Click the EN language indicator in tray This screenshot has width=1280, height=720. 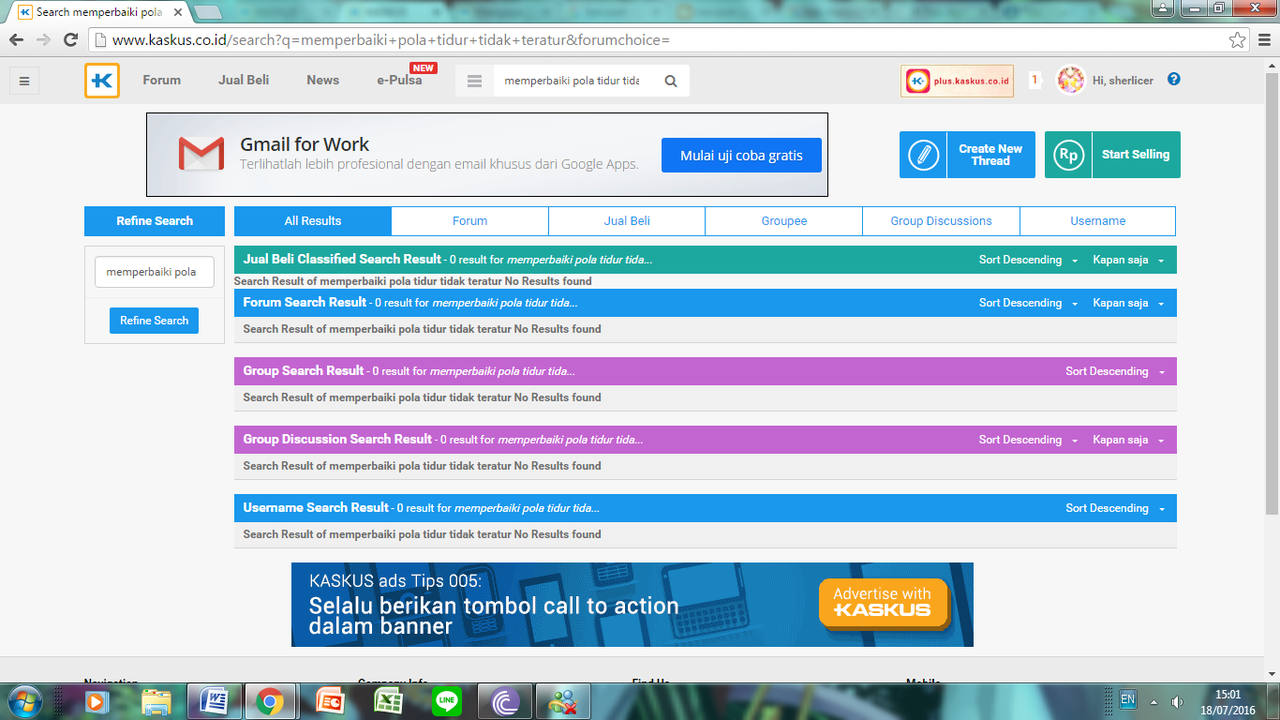(1127, 700)
